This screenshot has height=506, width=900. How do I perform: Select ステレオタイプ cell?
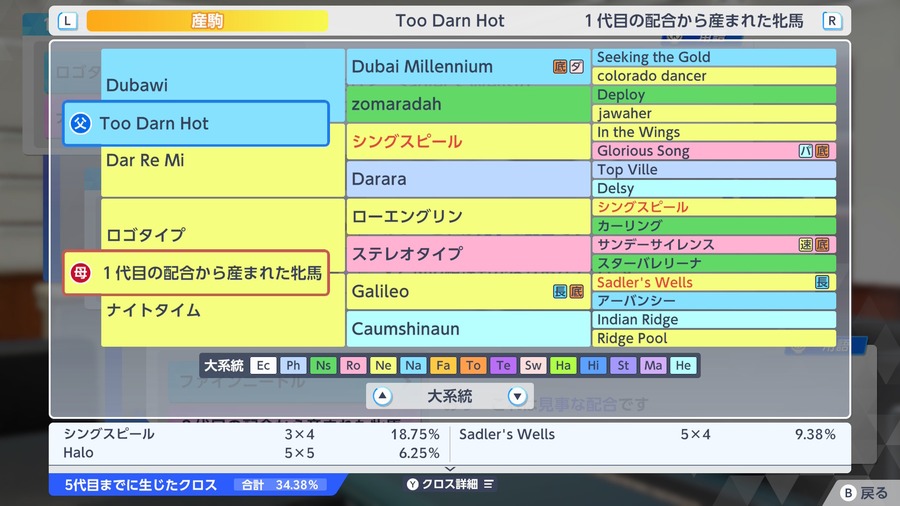coord(468,254)
